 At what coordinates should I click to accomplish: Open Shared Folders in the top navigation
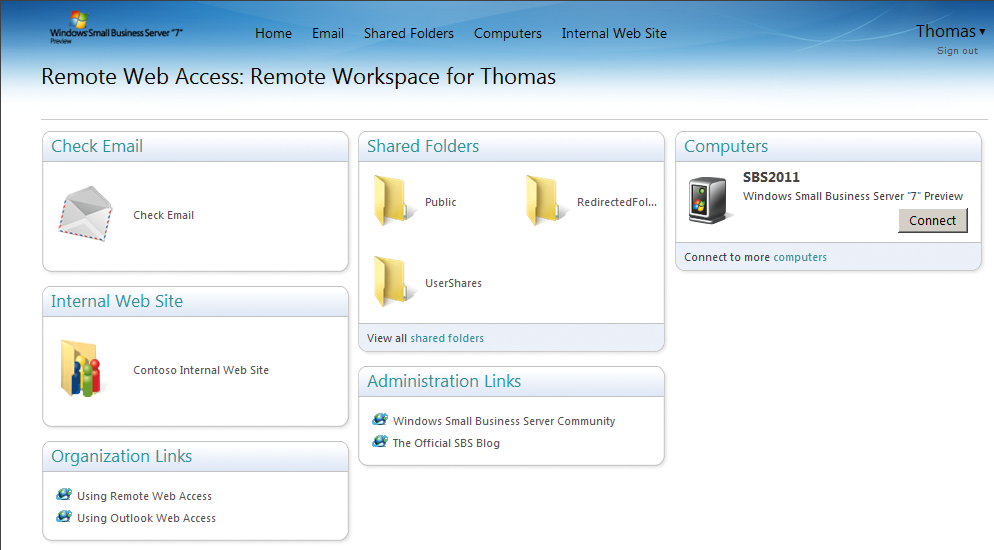[x=409, y=34]
